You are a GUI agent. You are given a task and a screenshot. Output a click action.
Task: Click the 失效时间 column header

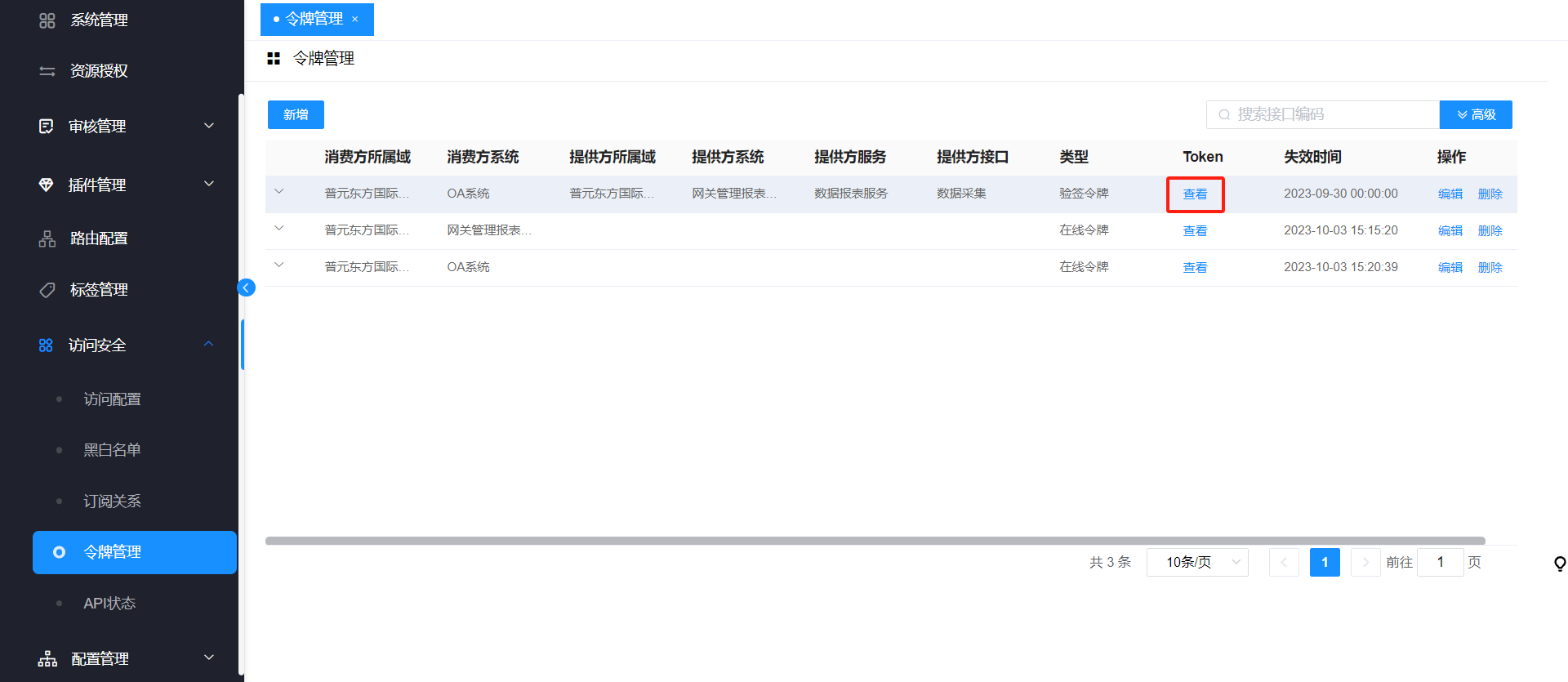[x=1312, y=157]
